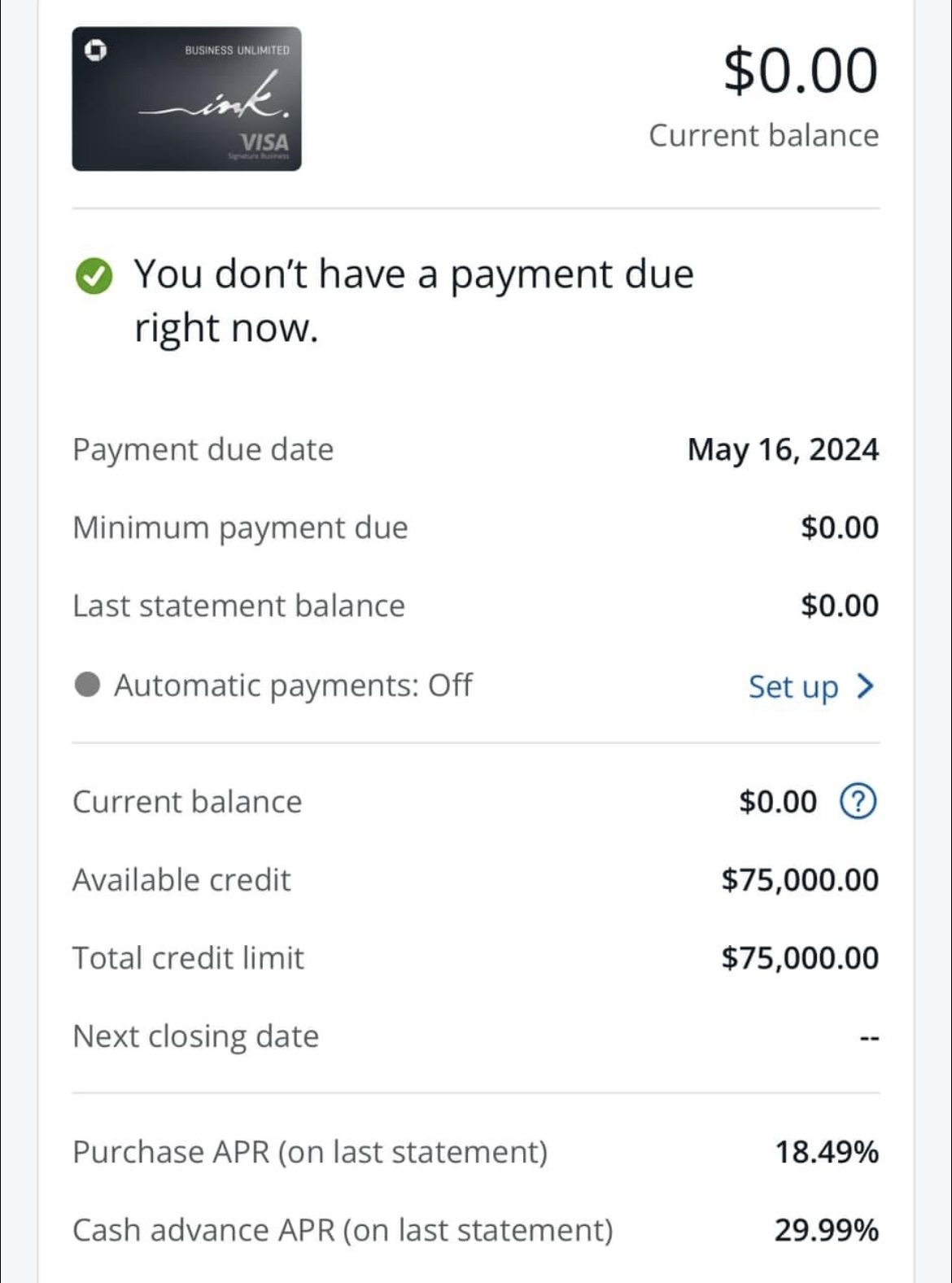Select the Total credit limit label

[188, 958]
